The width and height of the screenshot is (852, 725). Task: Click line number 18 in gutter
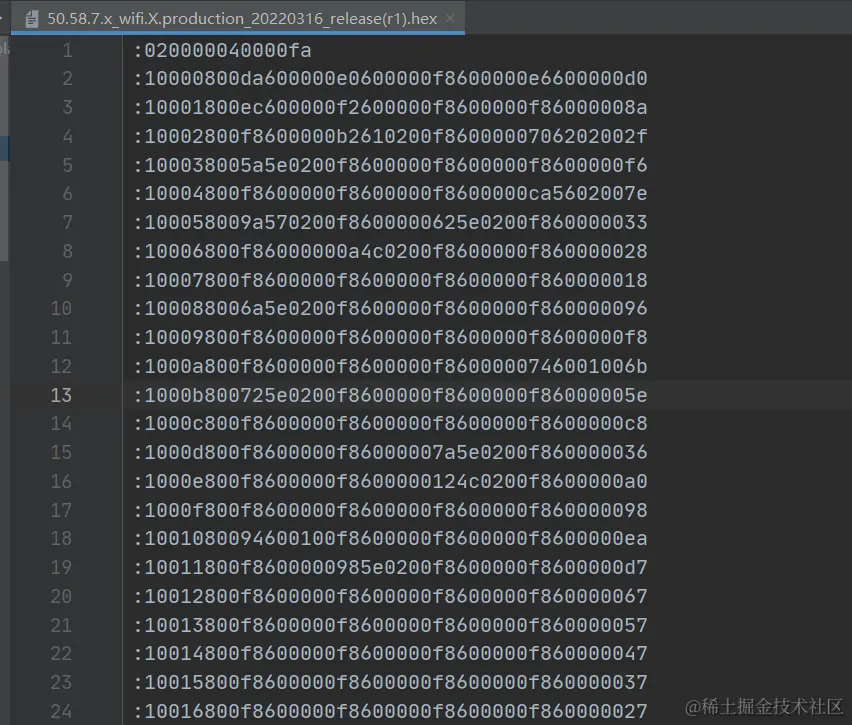click(61, 539)
